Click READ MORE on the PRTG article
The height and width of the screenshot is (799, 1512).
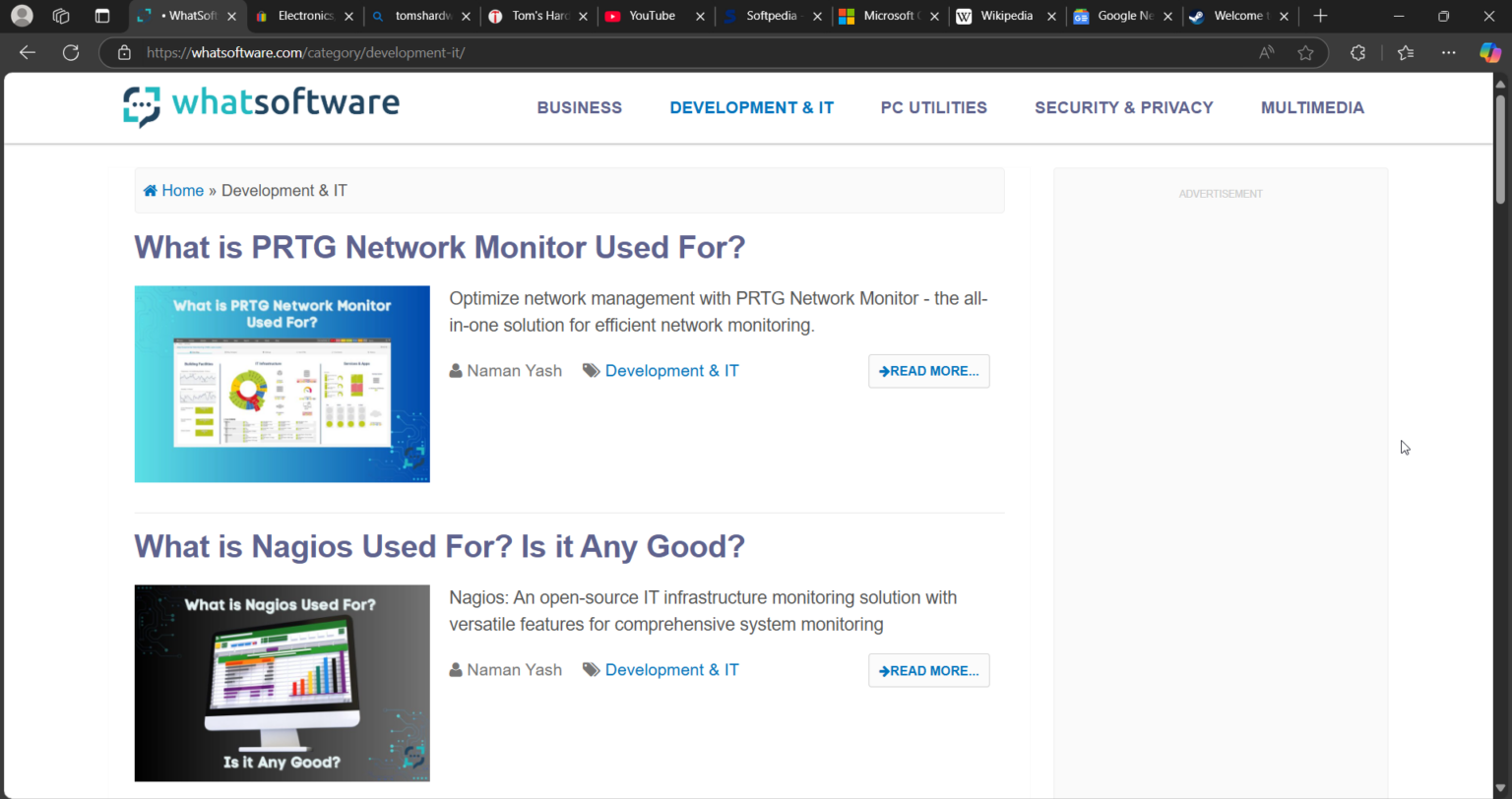point(928,371)
